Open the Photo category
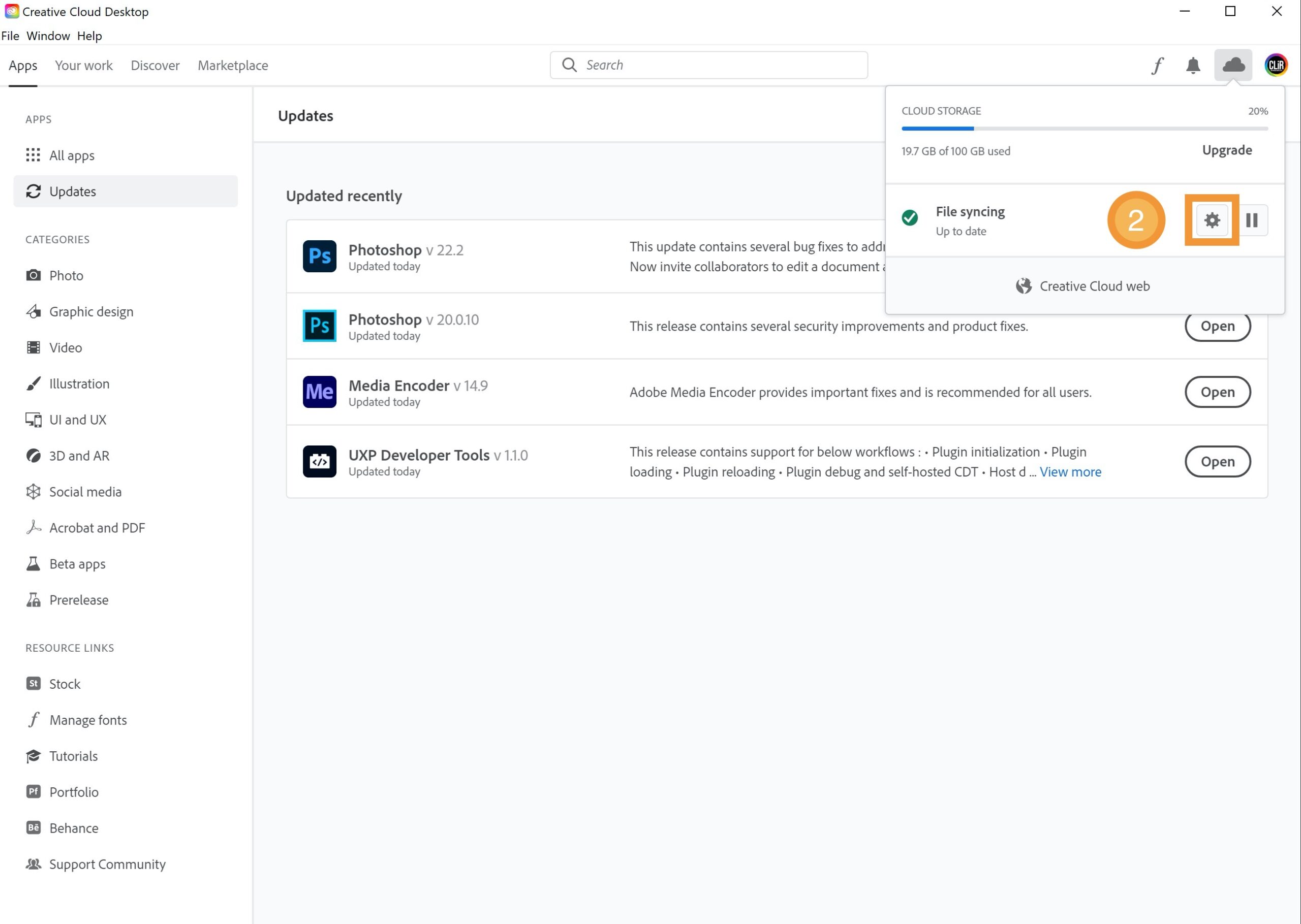This screenshot has height=924, width=1301. coord(125,275)
